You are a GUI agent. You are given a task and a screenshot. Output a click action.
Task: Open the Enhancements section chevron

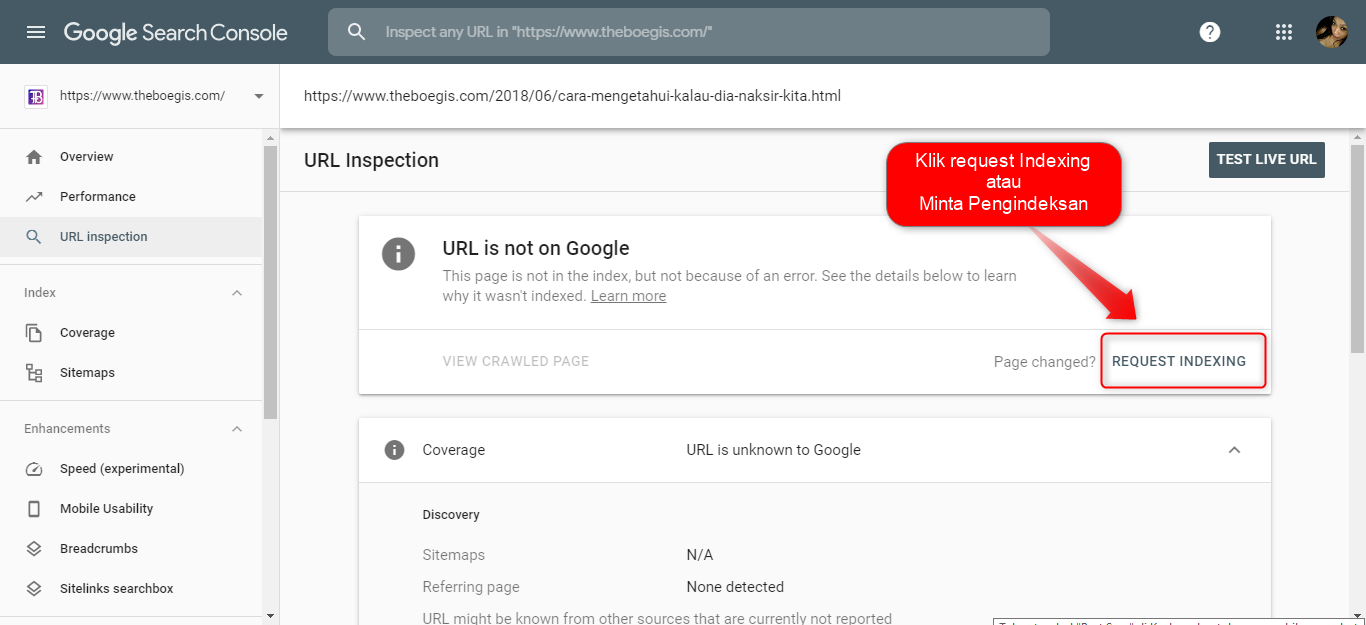pyautogui.click(x=237, y=428)
